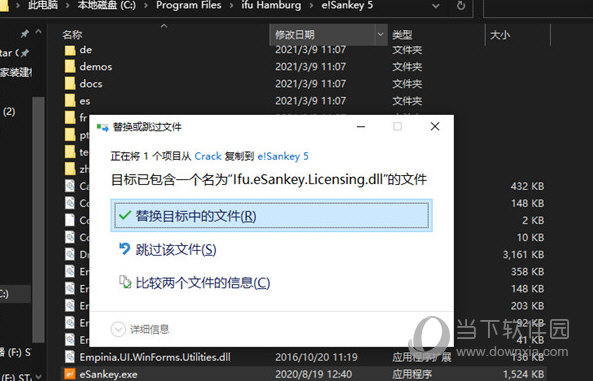The height and width of the screenshot is (381, 593).
Task: Click the 1,524 KB size value
Action: (523, 375)
